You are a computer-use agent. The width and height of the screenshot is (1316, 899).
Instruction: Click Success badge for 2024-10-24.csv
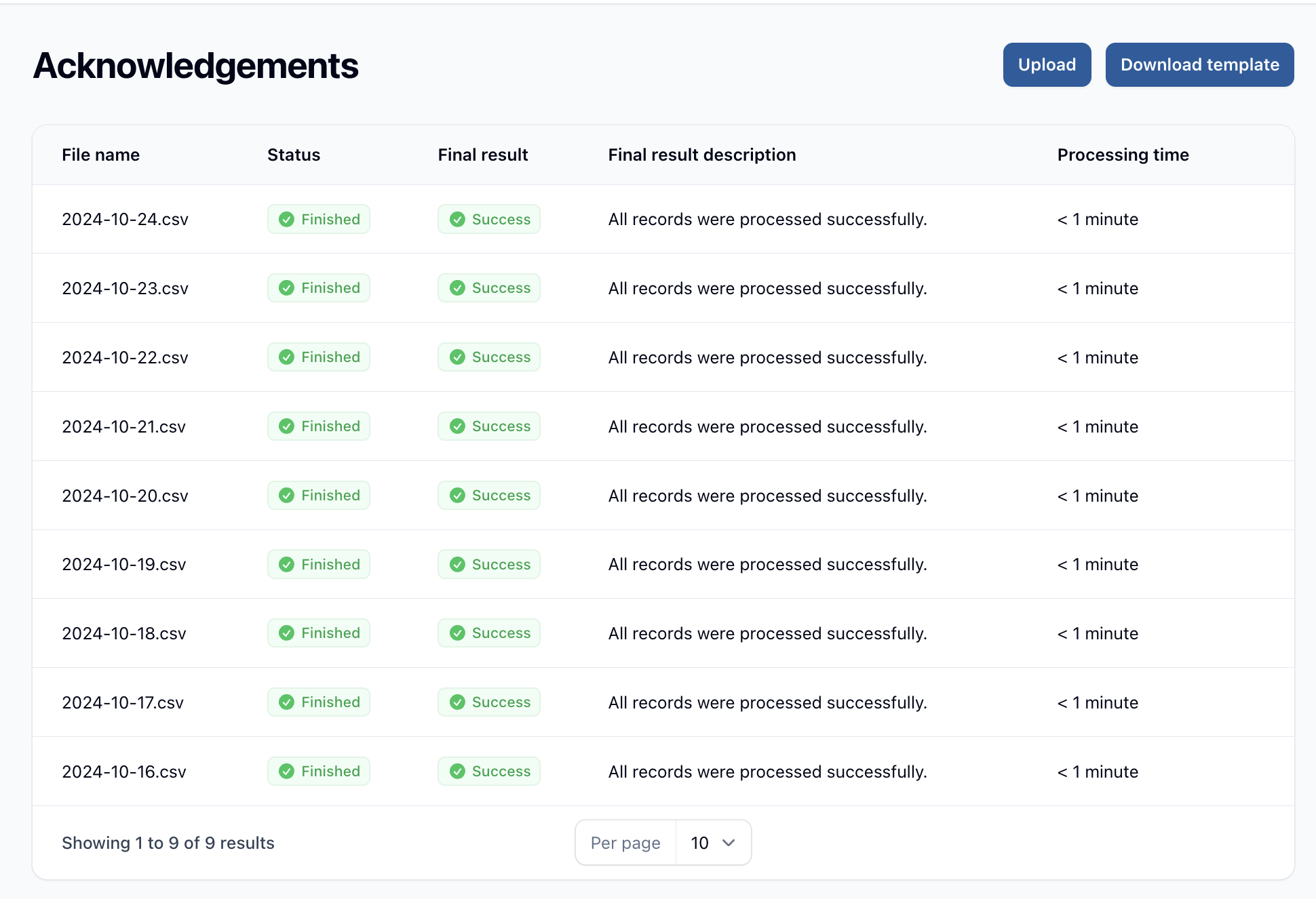coord(489,220)
